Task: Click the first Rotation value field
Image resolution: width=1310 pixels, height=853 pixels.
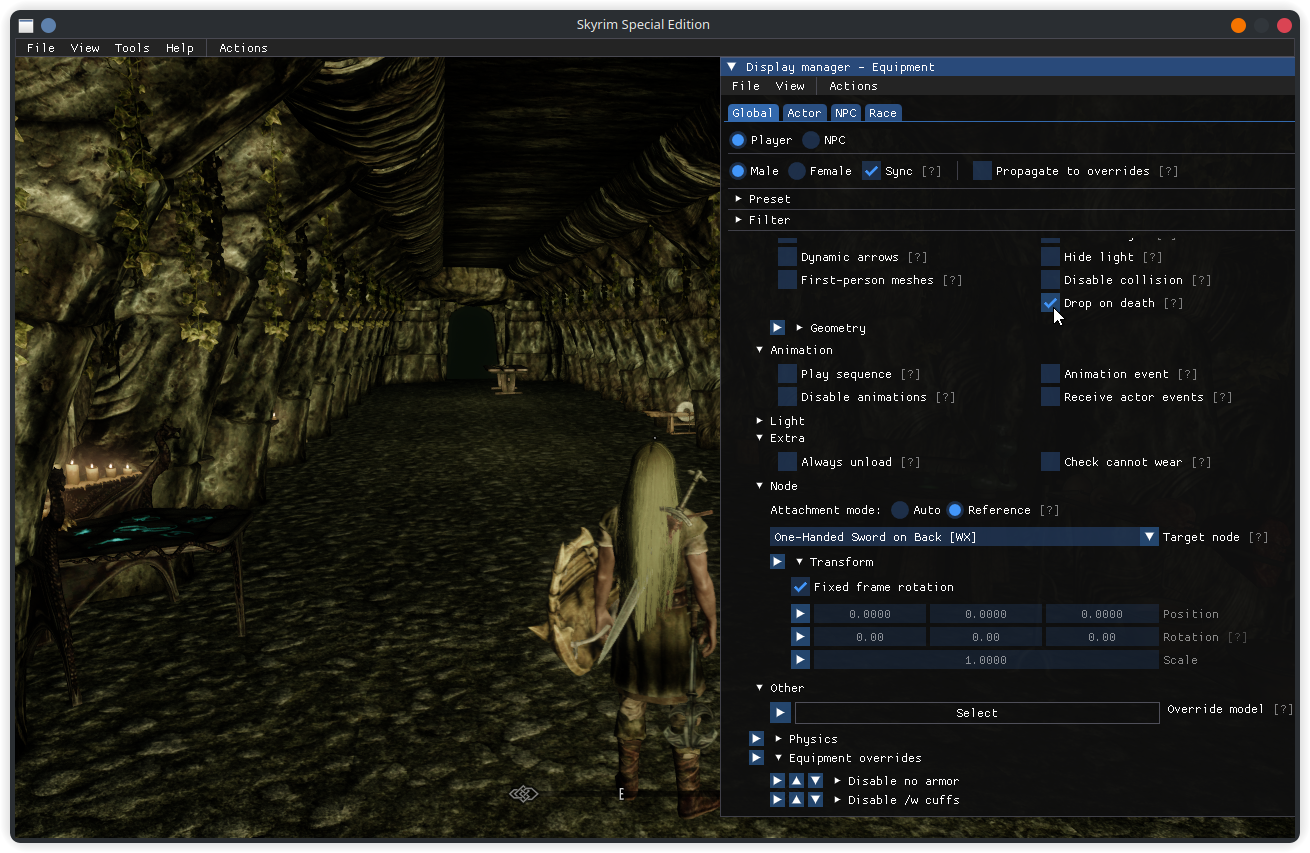Action: coord(869,637)
